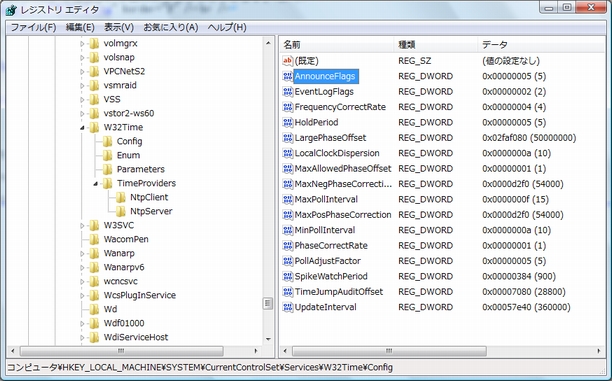Image resolution: width=612 pixels, height=381 pixels.
Task: Open the 表示(V) menu
Action: [x=119, y=27]
